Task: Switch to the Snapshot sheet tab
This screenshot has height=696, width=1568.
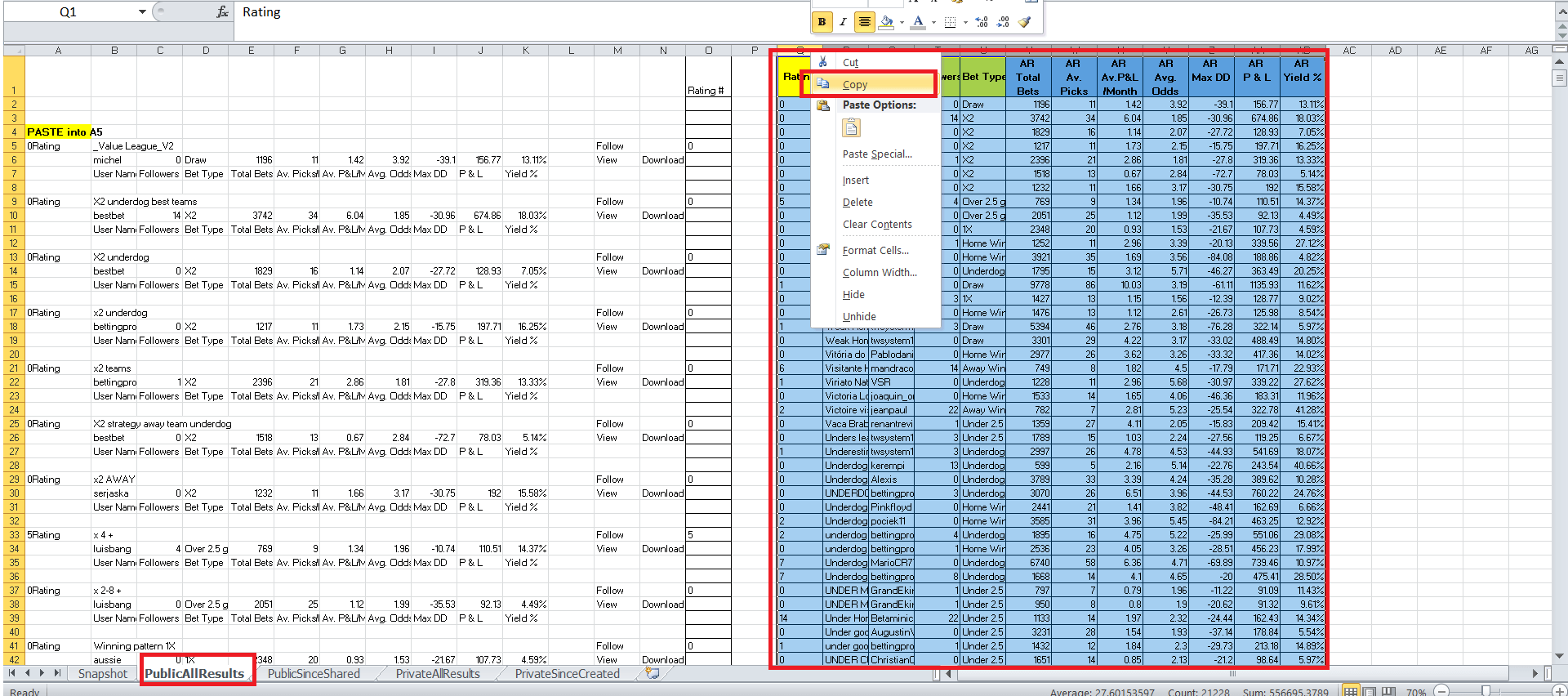Action: click(103, 674)
